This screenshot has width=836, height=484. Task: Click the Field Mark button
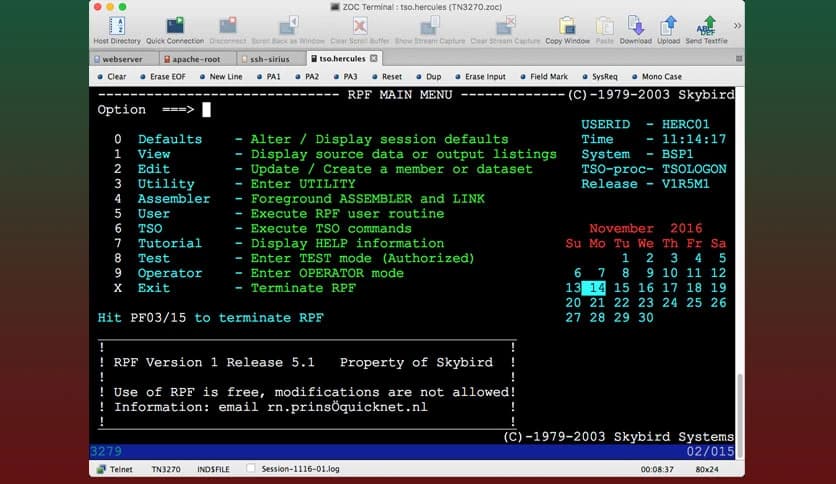coord(544,77)
